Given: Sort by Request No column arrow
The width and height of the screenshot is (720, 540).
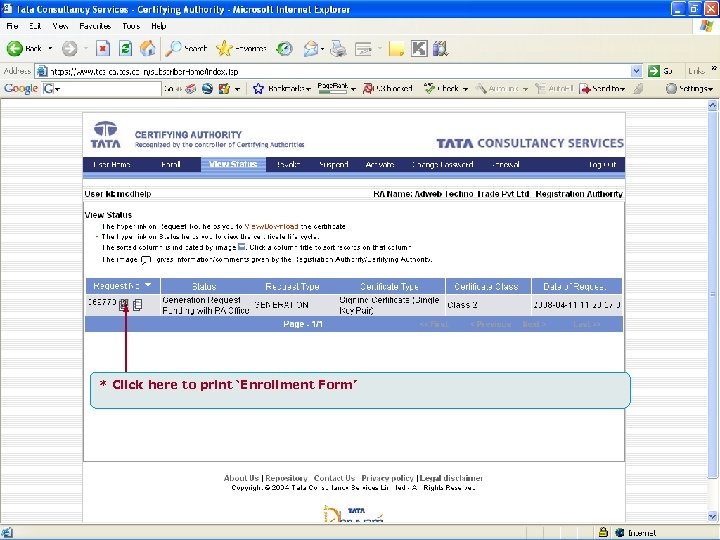Looking at the screenshot, I should (148, 285).
